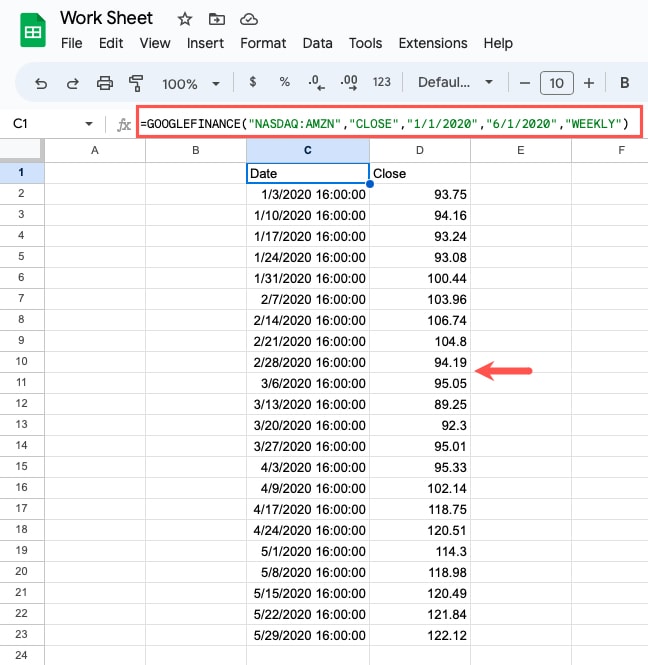Click cell with value 94.19

420,363
